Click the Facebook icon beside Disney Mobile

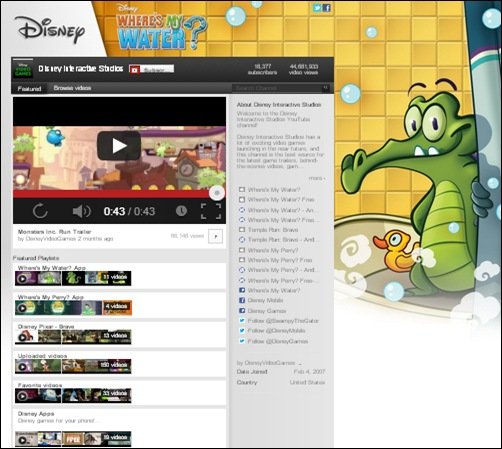coord(242,300)
